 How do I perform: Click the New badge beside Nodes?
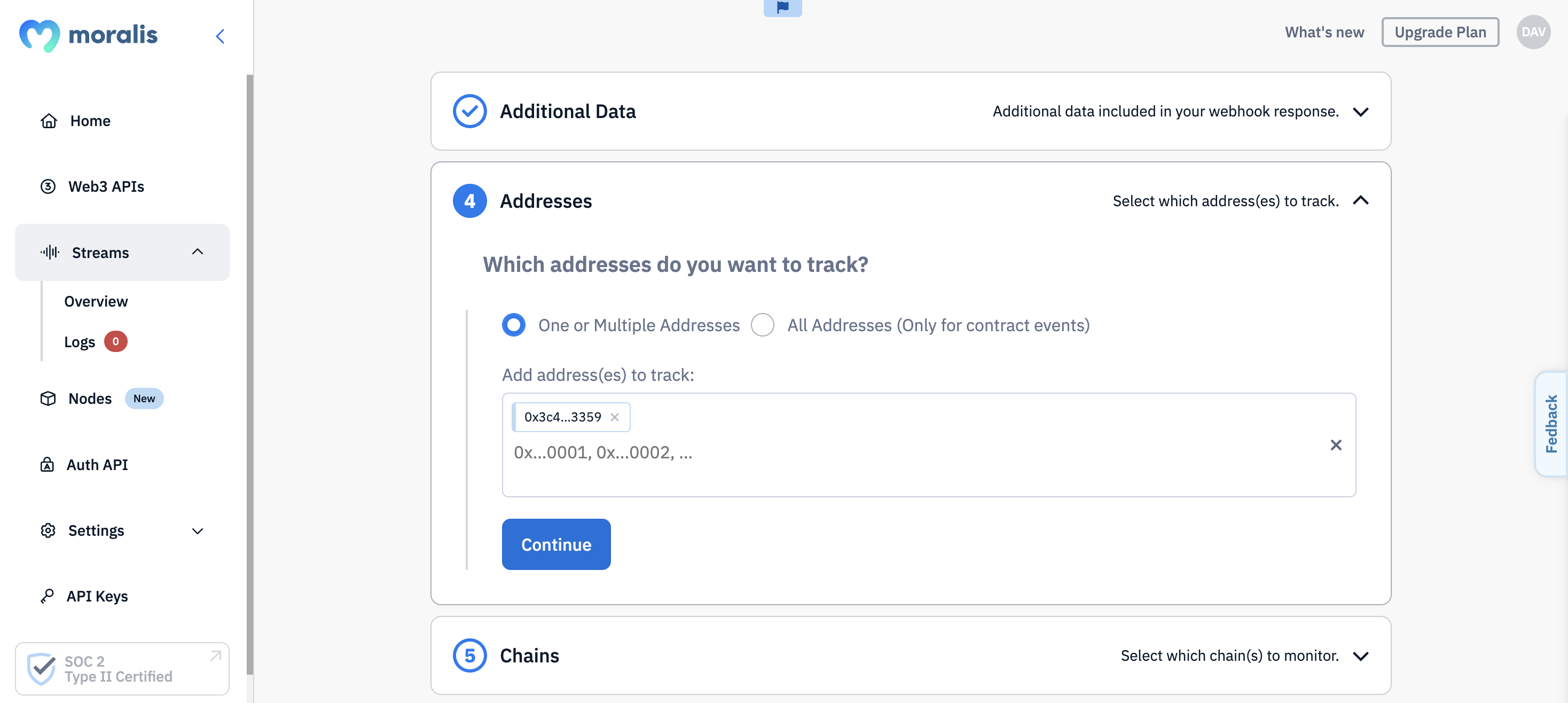coord(144,399)
